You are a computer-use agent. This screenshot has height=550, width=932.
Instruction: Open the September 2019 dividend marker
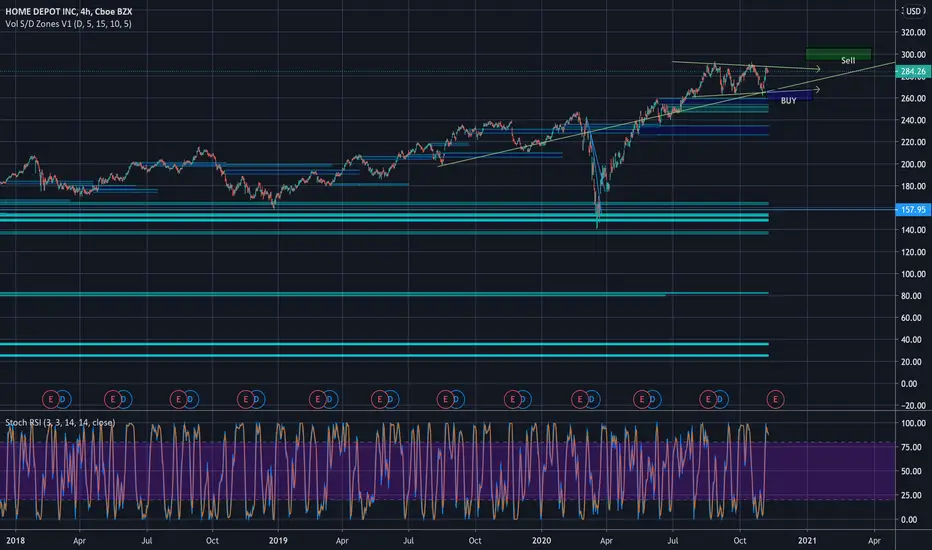(x=458, y=399)
